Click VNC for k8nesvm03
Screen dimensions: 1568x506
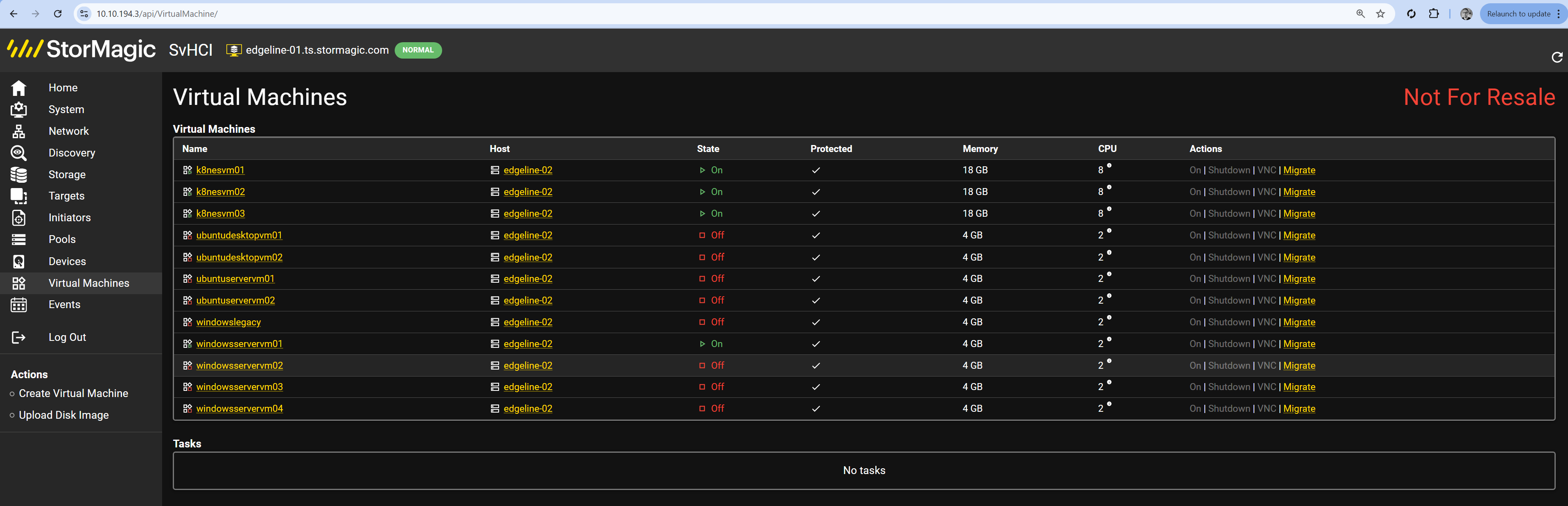click(1267, 214)
